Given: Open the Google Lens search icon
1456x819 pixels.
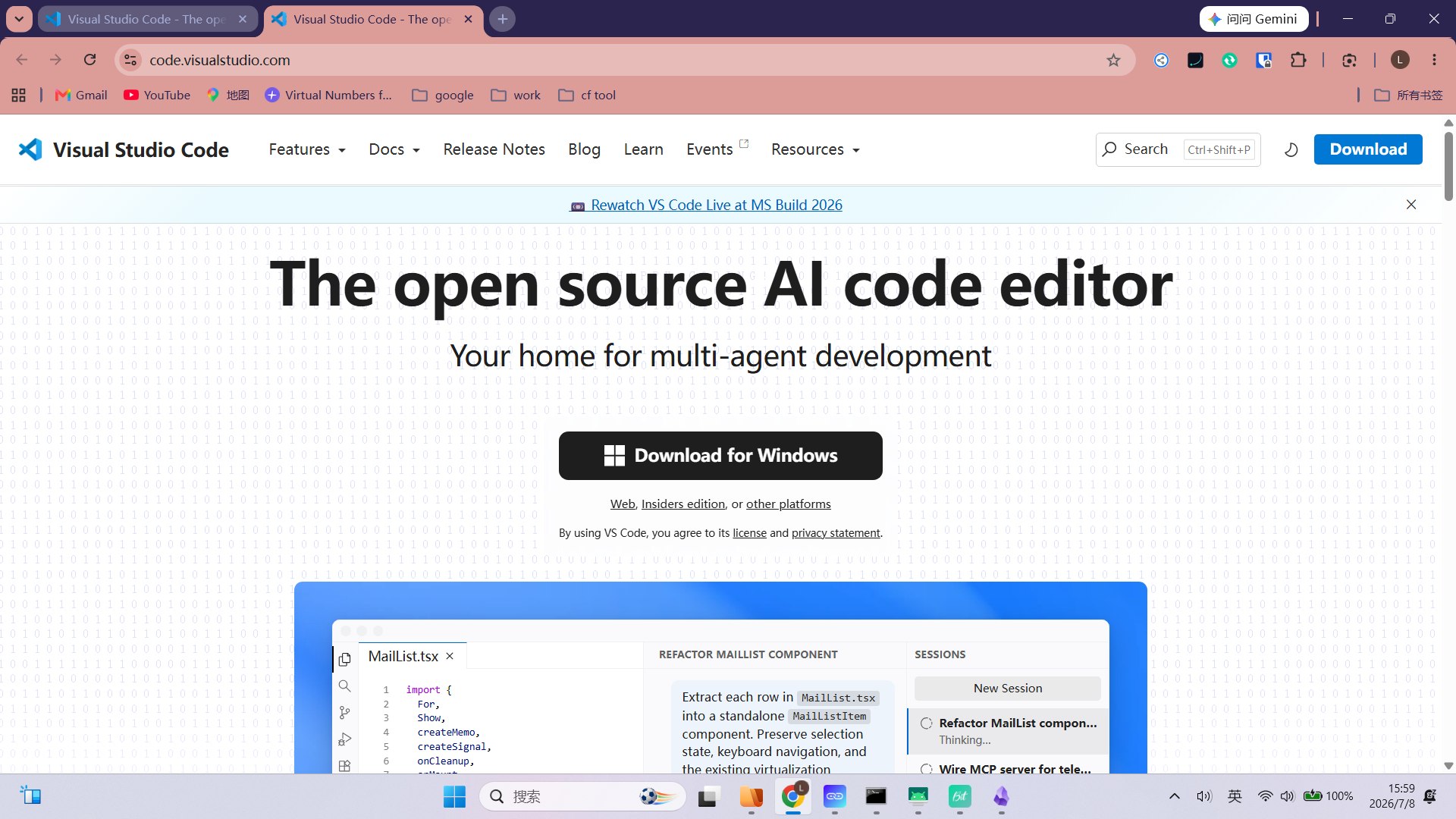Looking at the screenshot, I should point(1349,60).
